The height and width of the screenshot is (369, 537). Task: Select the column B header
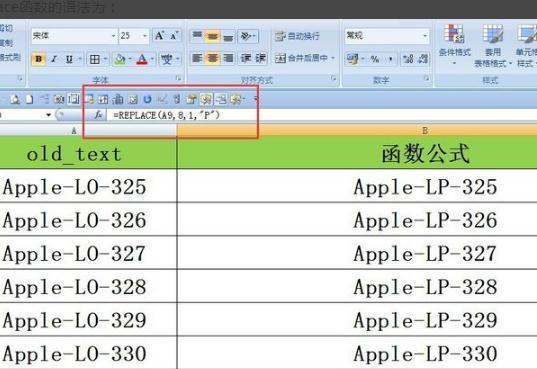pyautogui.click(x=357, y=131)
